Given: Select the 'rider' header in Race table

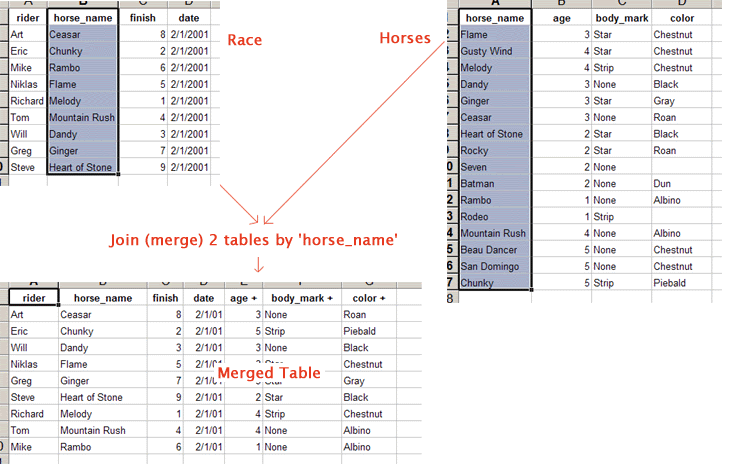Looking at the screenshot, I should click(x=28, y=18).
